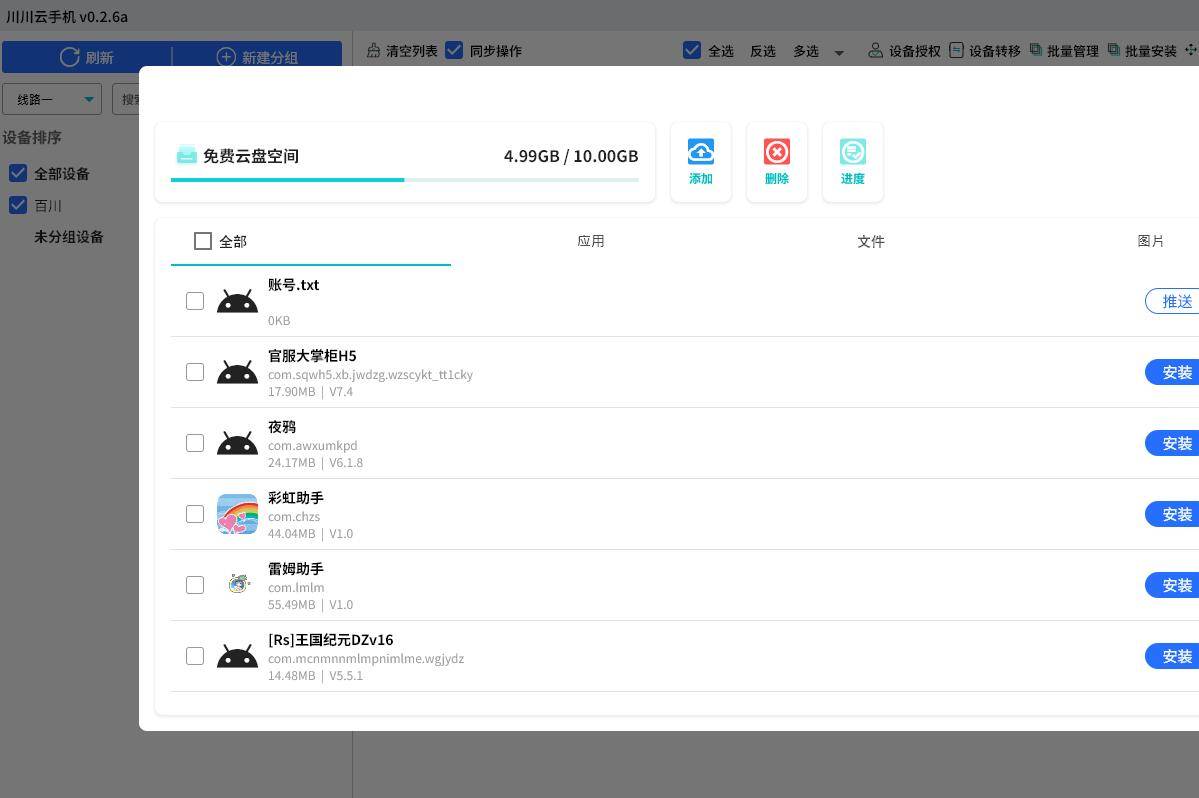This screenshot has width=1199, height=798.
Task: Click 反选 invert selection
Action: [x=762, y=51]
